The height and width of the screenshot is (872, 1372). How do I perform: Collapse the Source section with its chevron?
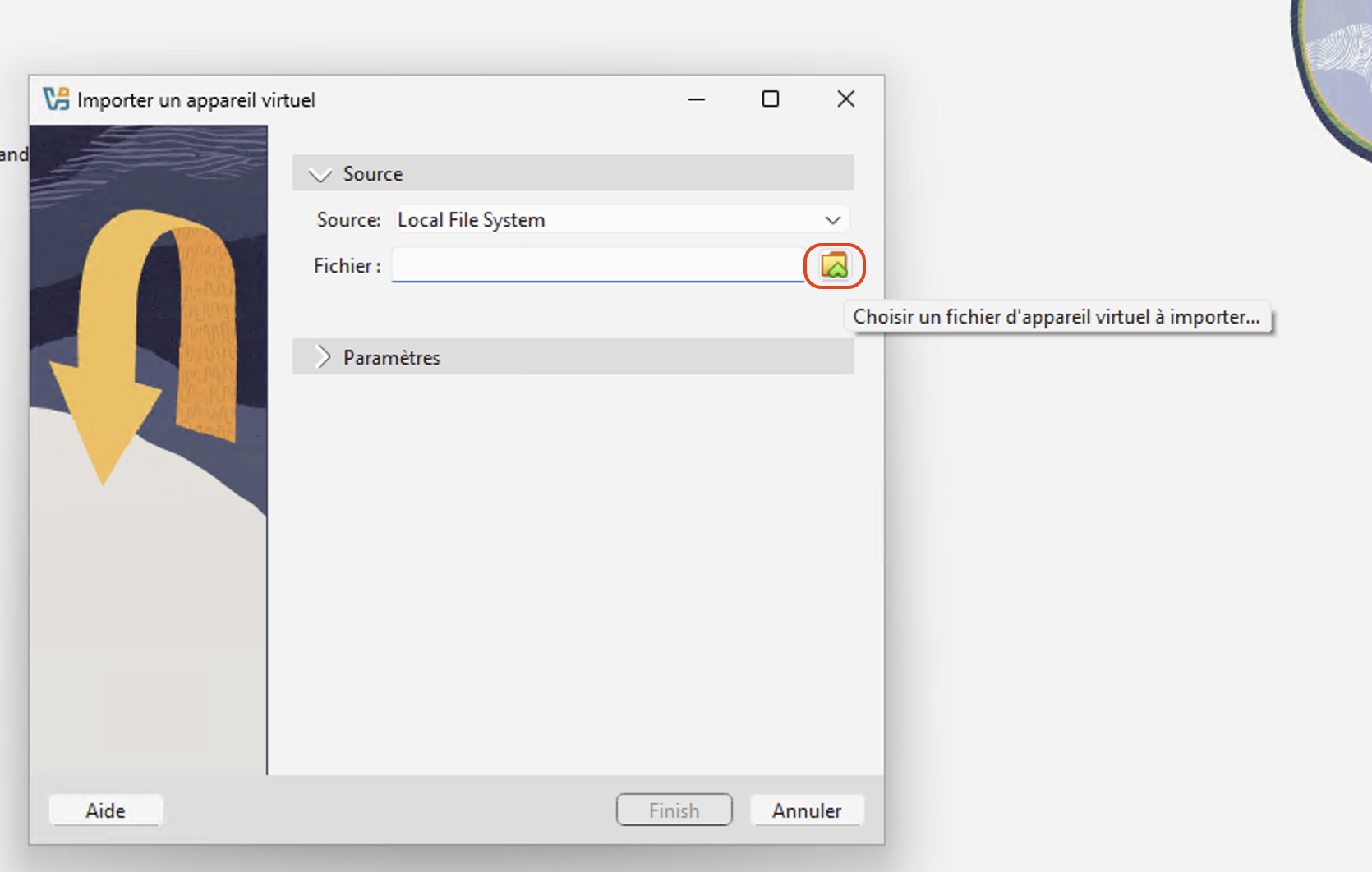320,174
